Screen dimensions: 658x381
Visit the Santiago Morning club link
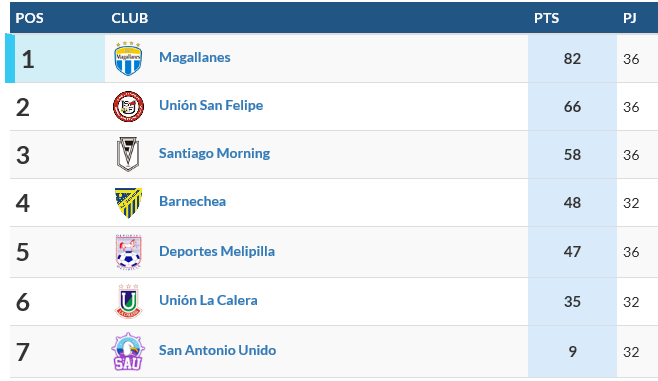point(214,153)
